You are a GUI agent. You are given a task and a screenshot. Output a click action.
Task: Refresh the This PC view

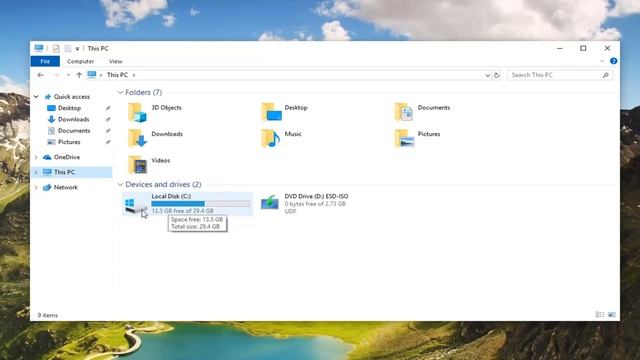[497, 75]
